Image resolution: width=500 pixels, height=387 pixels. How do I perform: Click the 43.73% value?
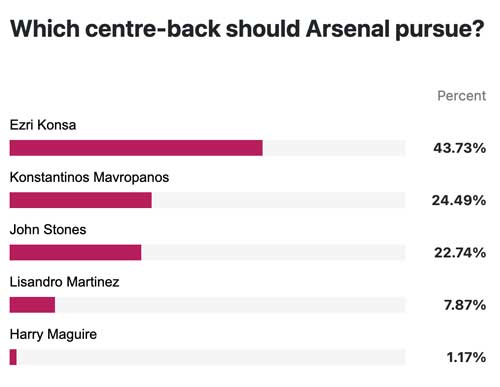[459, 148]
